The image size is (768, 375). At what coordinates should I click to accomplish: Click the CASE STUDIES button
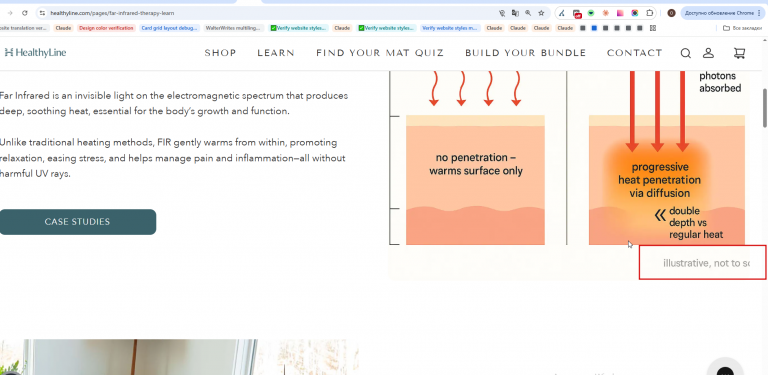point(77,222)
